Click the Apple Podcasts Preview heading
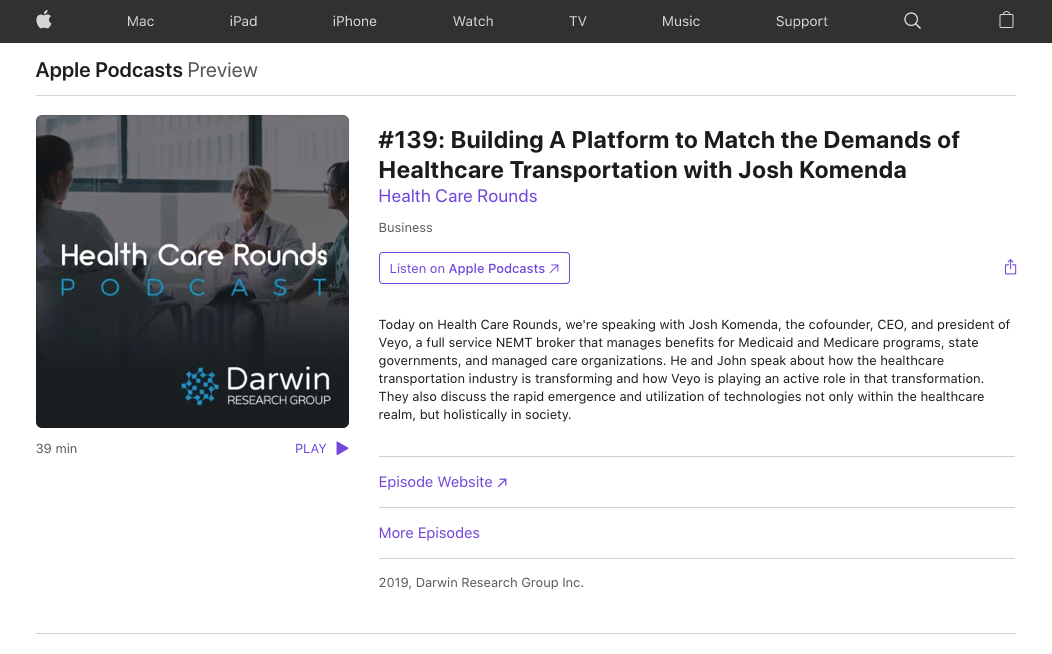The height and width of the screenshot is (654, 1052). click(x=146, y=70)
